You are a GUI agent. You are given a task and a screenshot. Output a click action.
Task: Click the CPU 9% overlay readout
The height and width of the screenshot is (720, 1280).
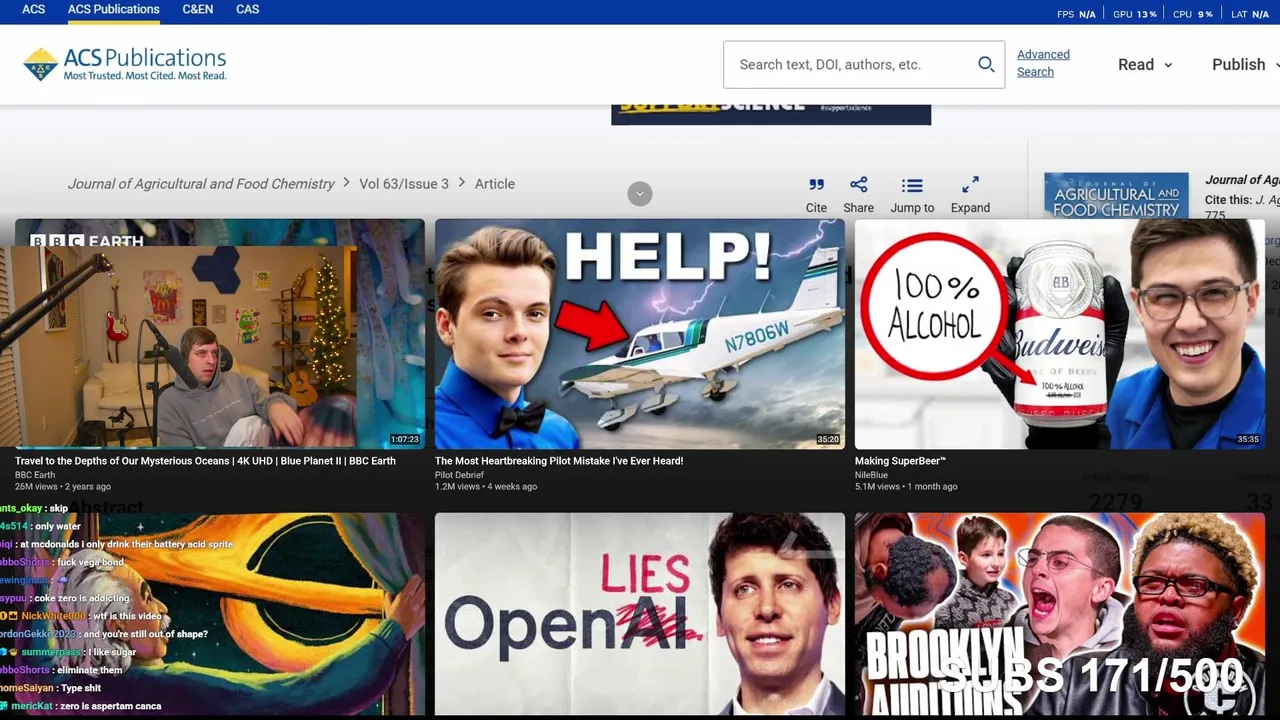tap(1192, 14)
